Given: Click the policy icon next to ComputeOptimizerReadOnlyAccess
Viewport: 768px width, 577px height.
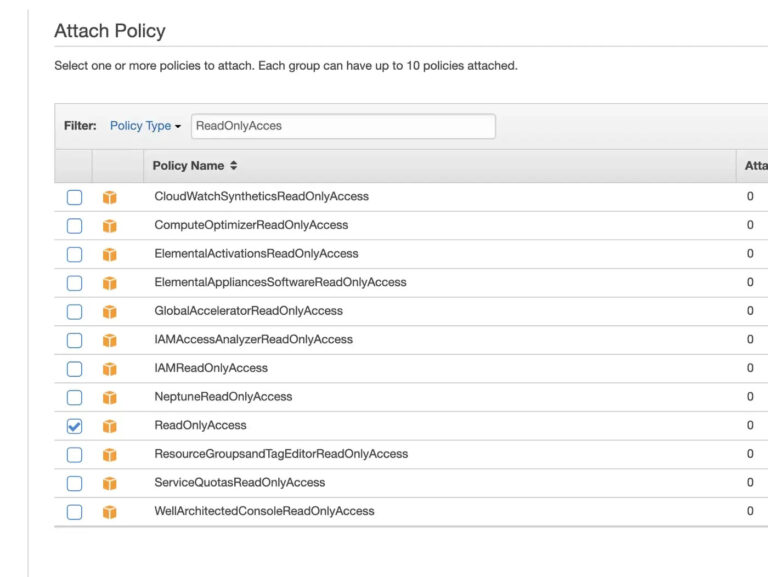Looking at the screenshot, I should click(x=110, y=226).
